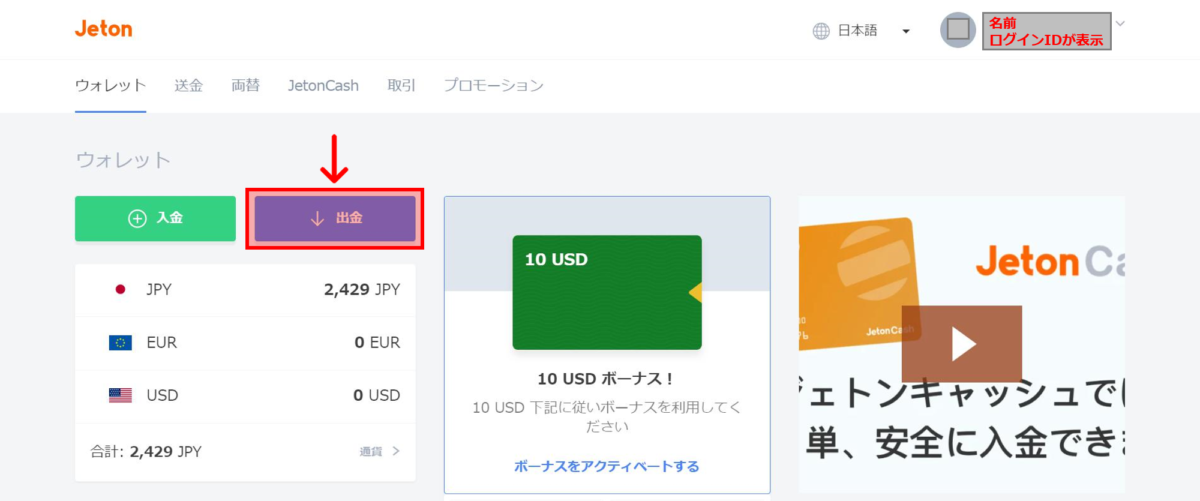Select the green 10 USD bonus card
1200x501 pixels.
607,292
